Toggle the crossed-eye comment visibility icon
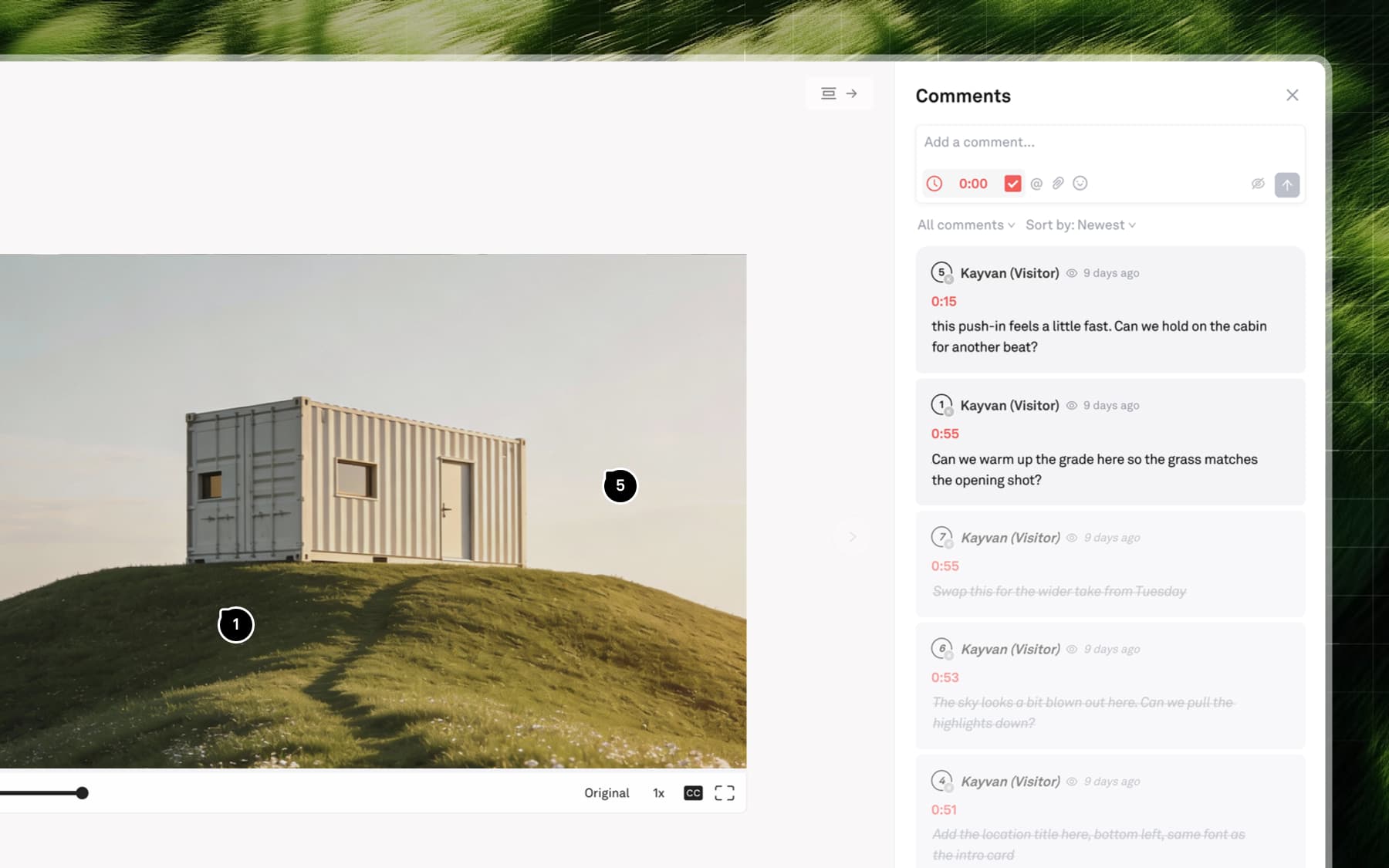 [1258, 184]
